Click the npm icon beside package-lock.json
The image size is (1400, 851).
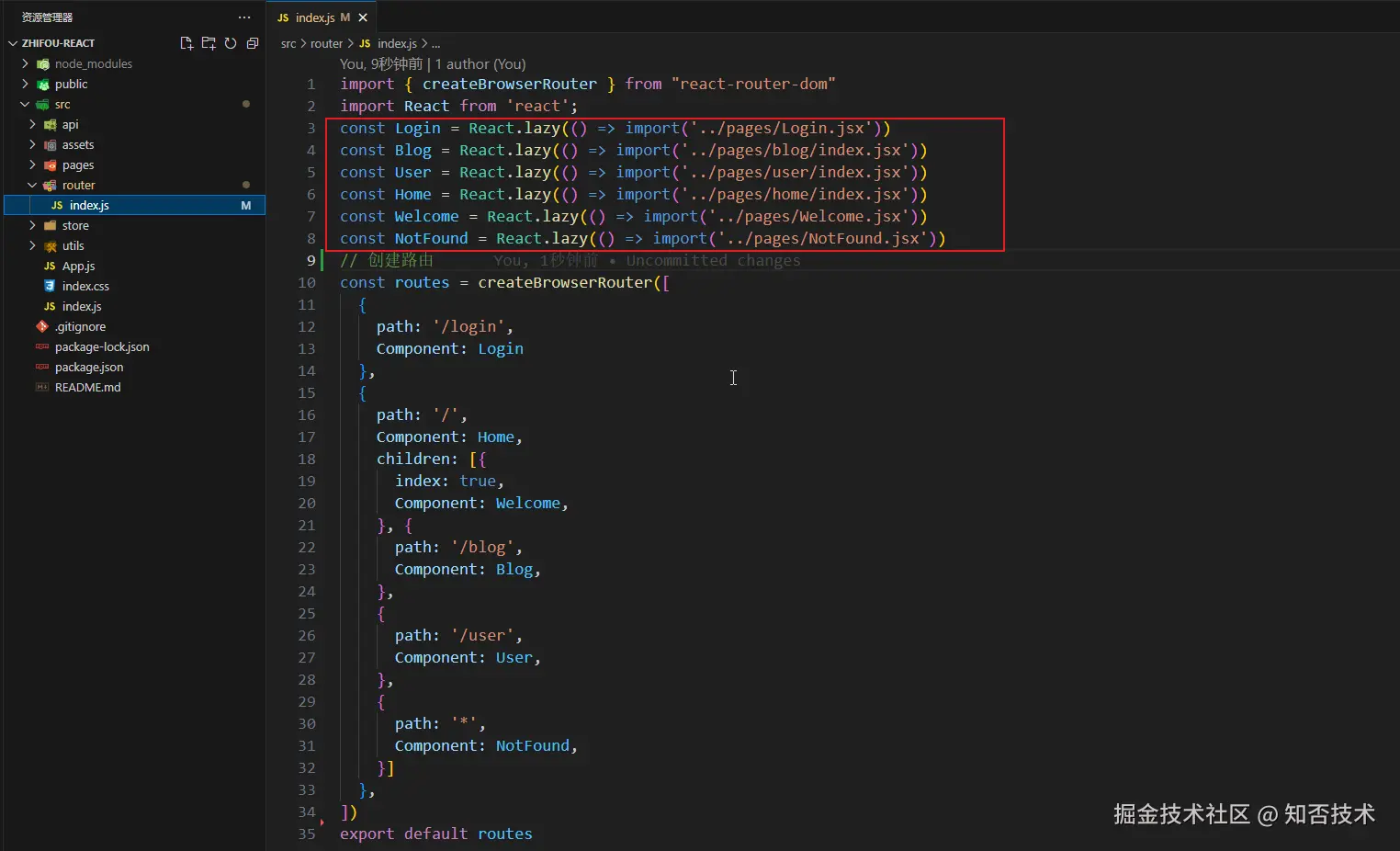42,346
